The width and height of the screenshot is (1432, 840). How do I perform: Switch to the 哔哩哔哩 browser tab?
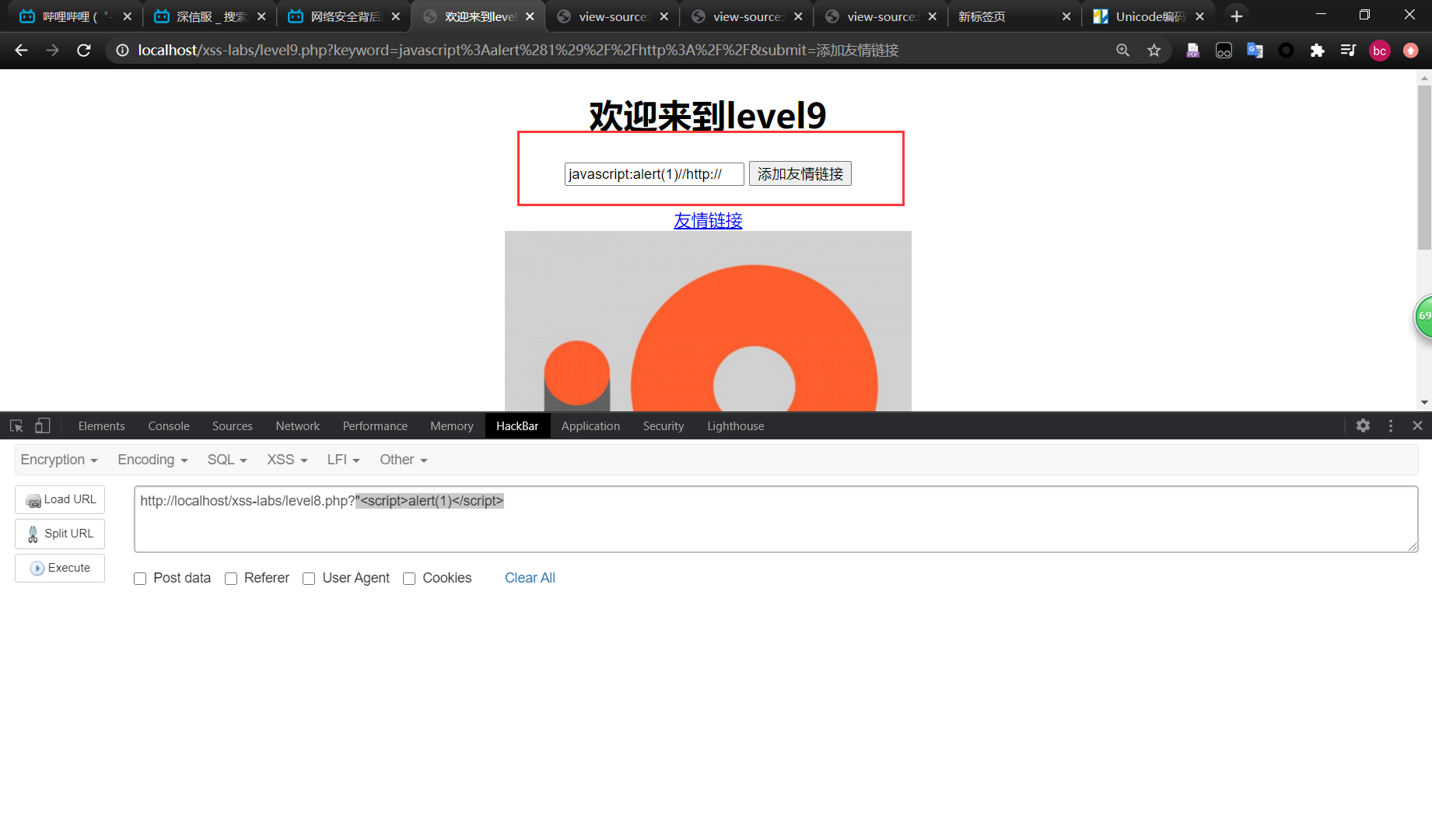[75, 16]
